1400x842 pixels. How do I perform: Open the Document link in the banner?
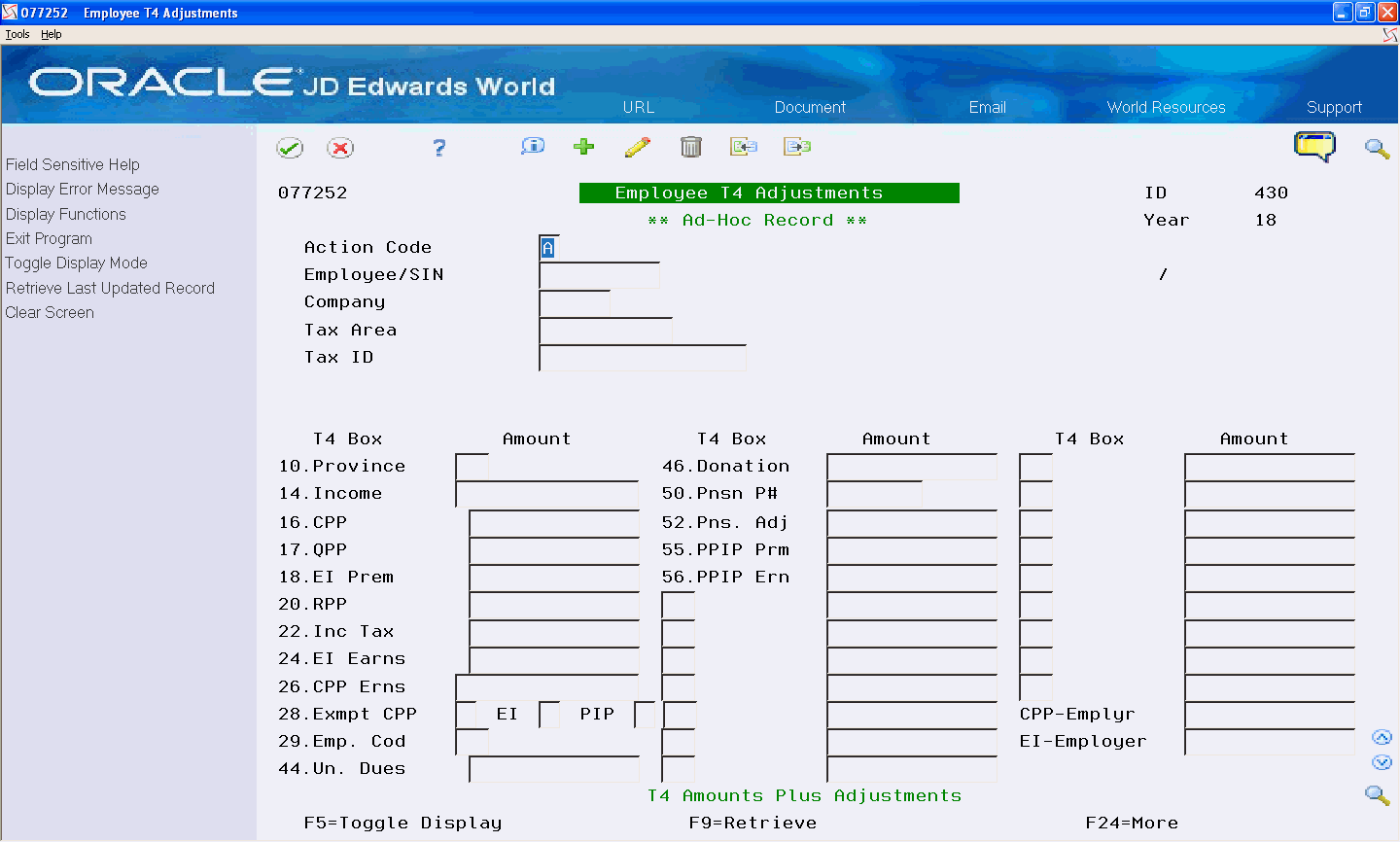click(810, 107)
